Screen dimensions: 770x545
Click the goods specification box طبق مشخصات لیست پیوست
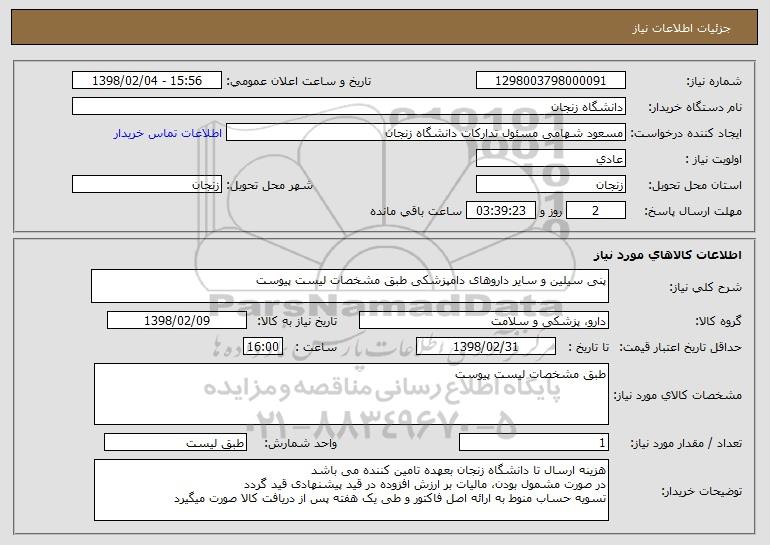tap(351, 394)
